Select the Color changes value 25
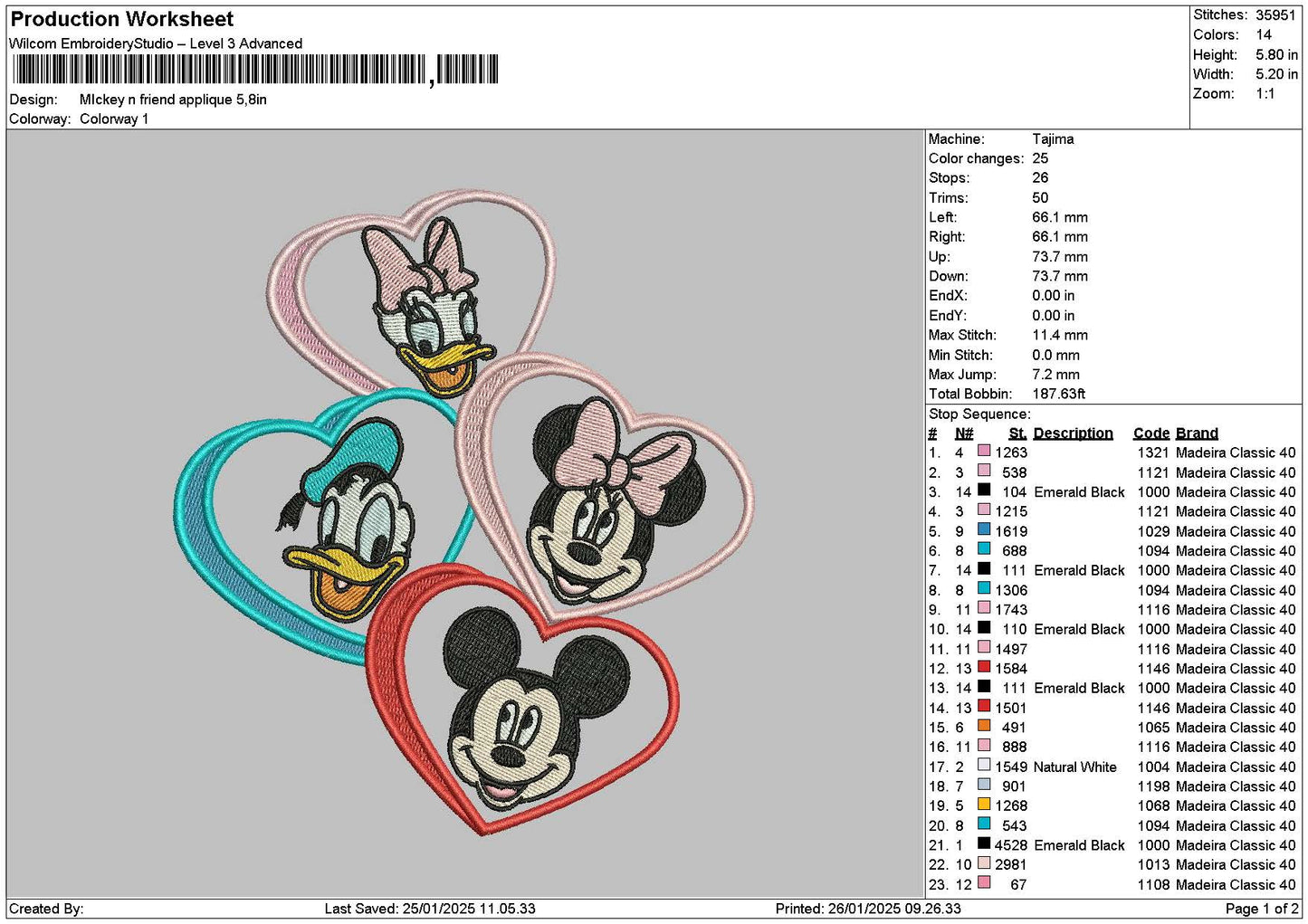The image size is (1308, 924). tap(1040, 158)
